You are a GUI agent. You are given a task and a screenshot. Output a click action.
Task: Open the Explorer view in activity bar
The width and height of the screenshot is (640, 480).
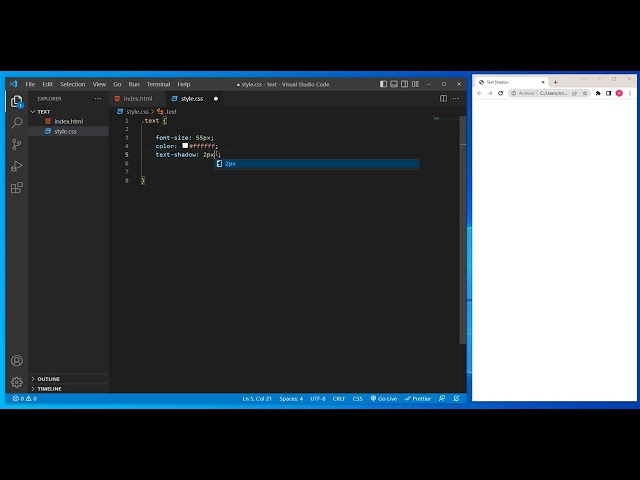[16, 101]
